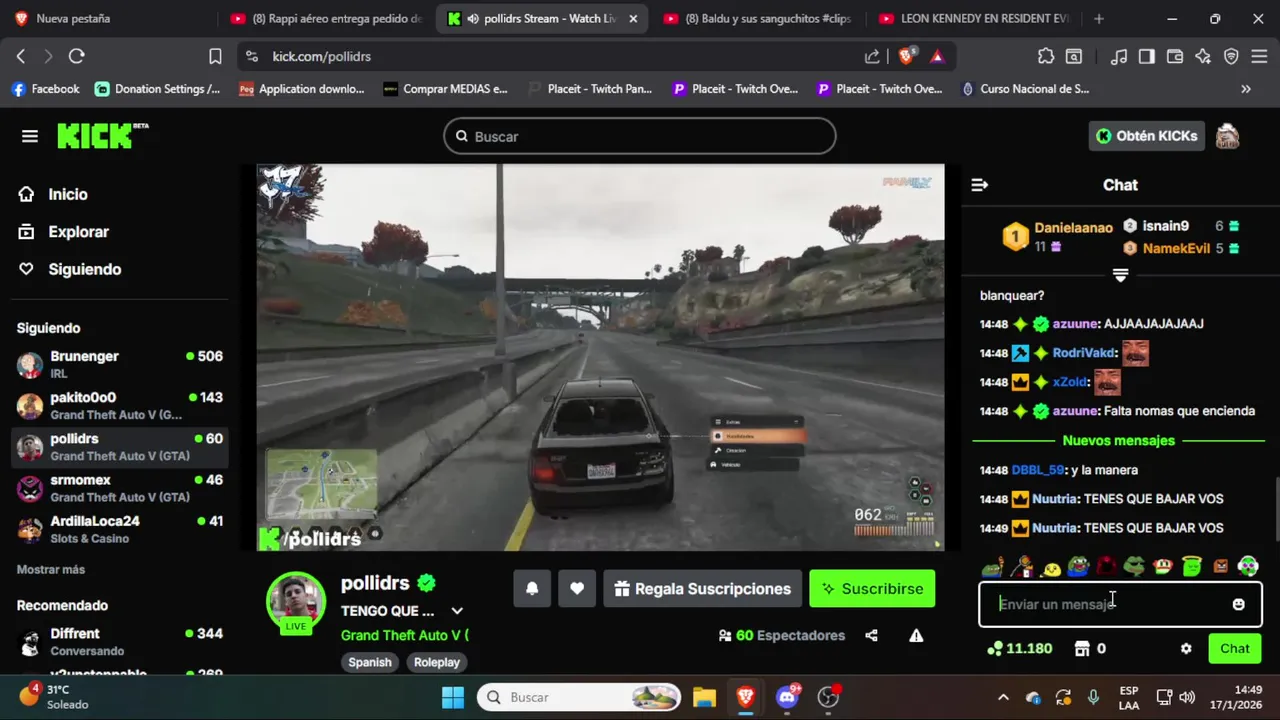This screenshot has height=720, width=1280.
Task: Click the Suscribirse button
Action: coord(872,589)
